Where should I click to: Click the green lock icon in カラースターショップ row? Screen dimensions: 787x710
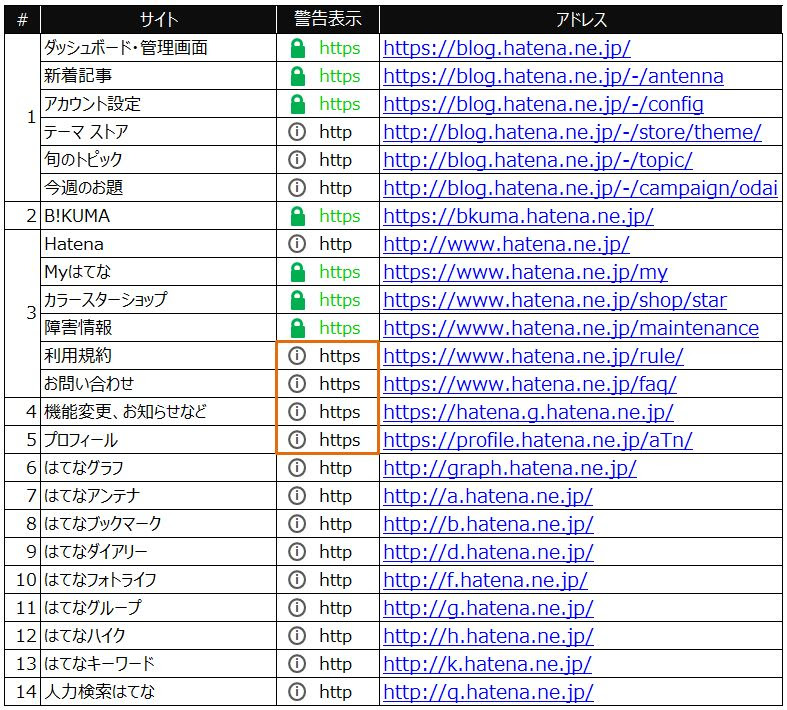click(298, 300)
